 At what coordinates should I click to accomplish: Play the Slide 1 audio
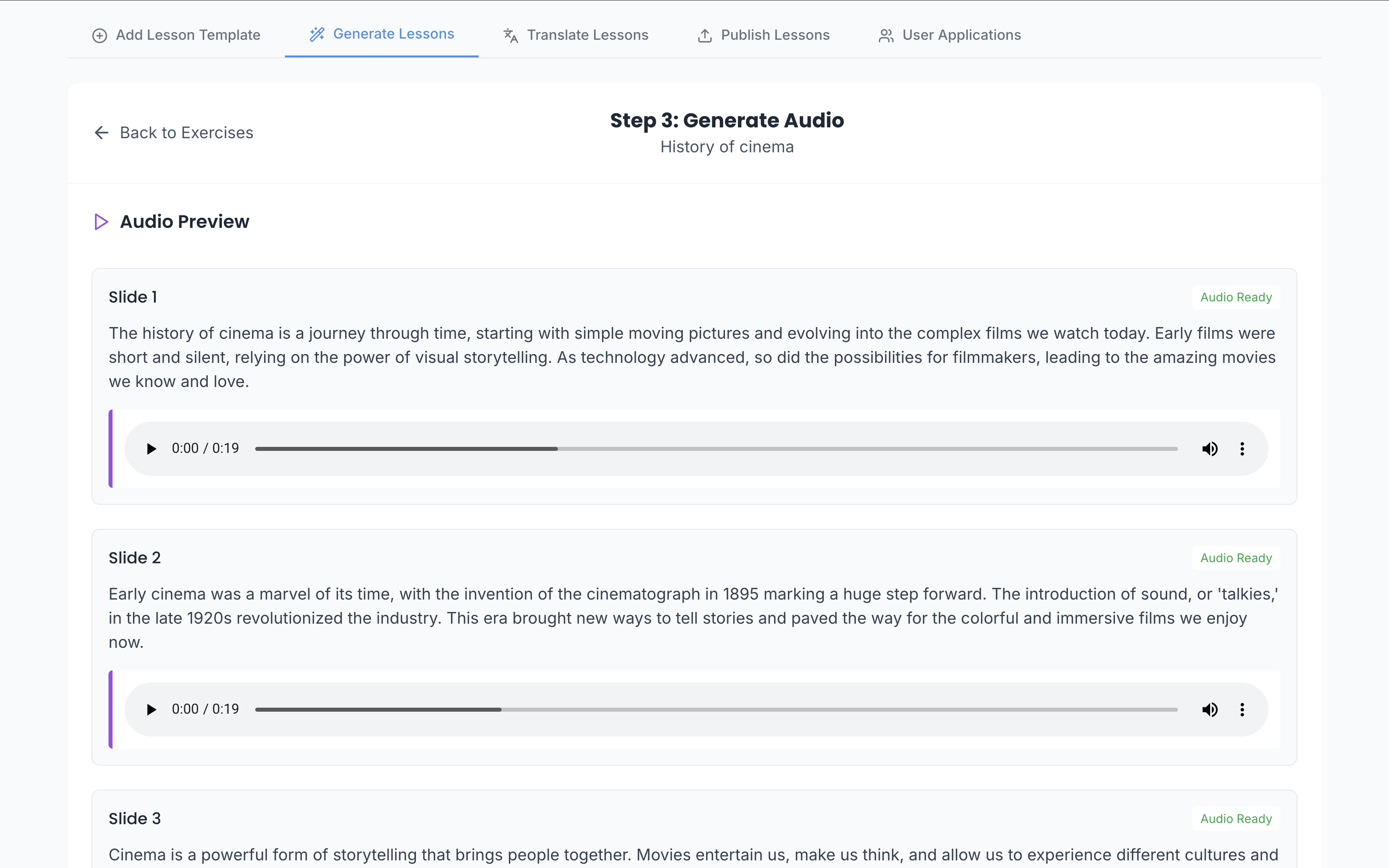click(x=151, y=448)
